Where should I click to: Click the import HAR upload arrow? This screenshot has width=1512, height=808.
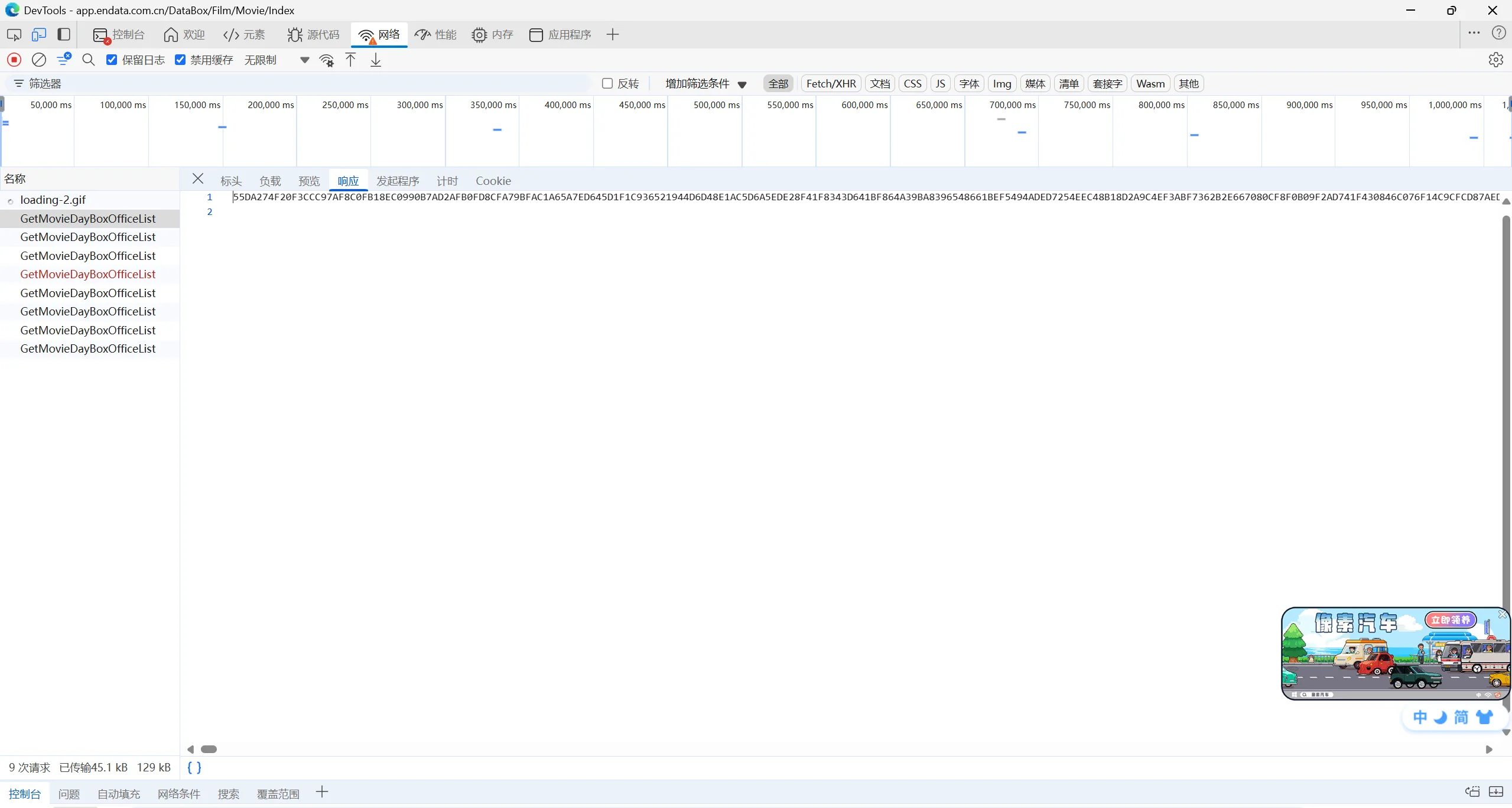[350, 60]
